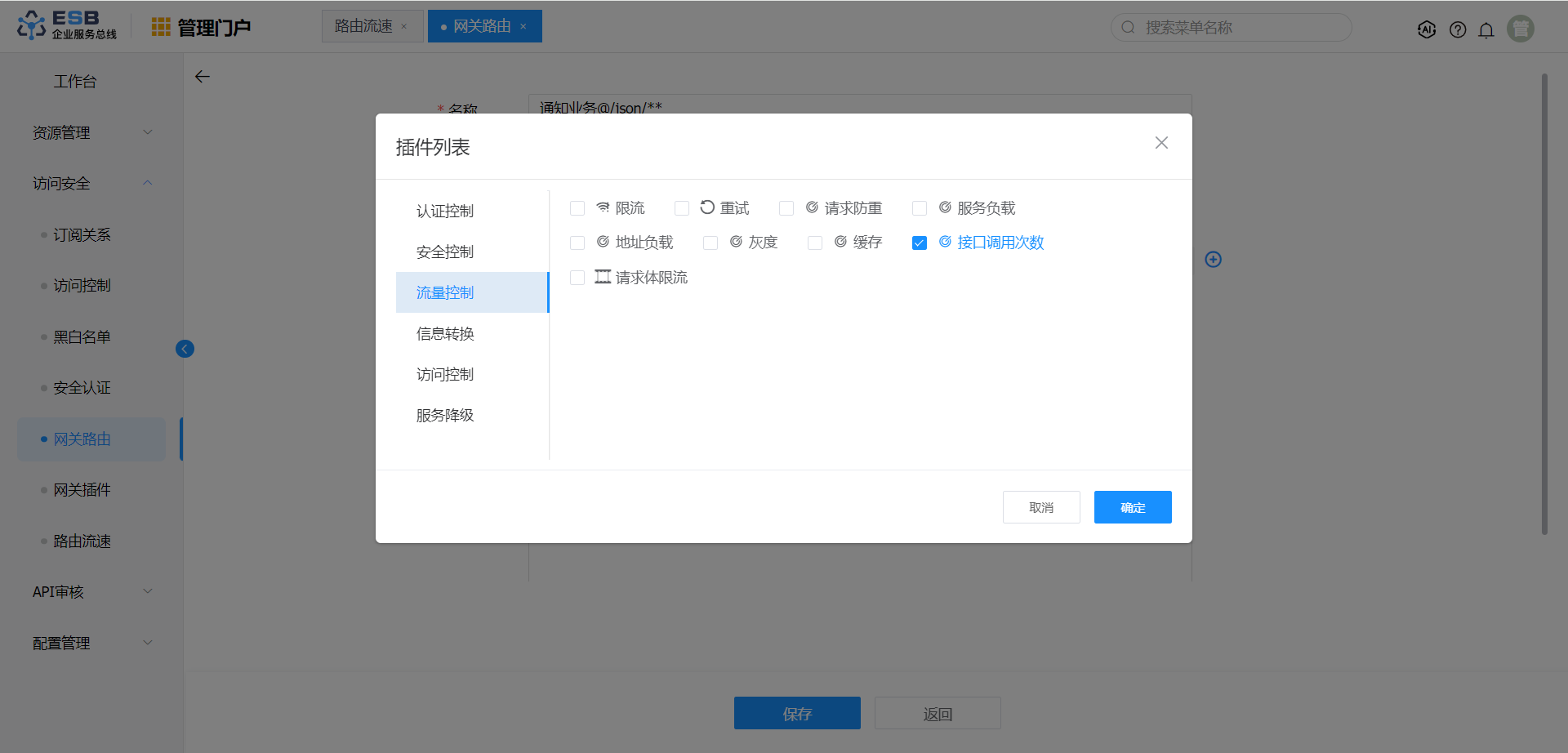This screenshot has width=1568, height=753.
Task: Click the user avatar icon
Action: 1520,29
